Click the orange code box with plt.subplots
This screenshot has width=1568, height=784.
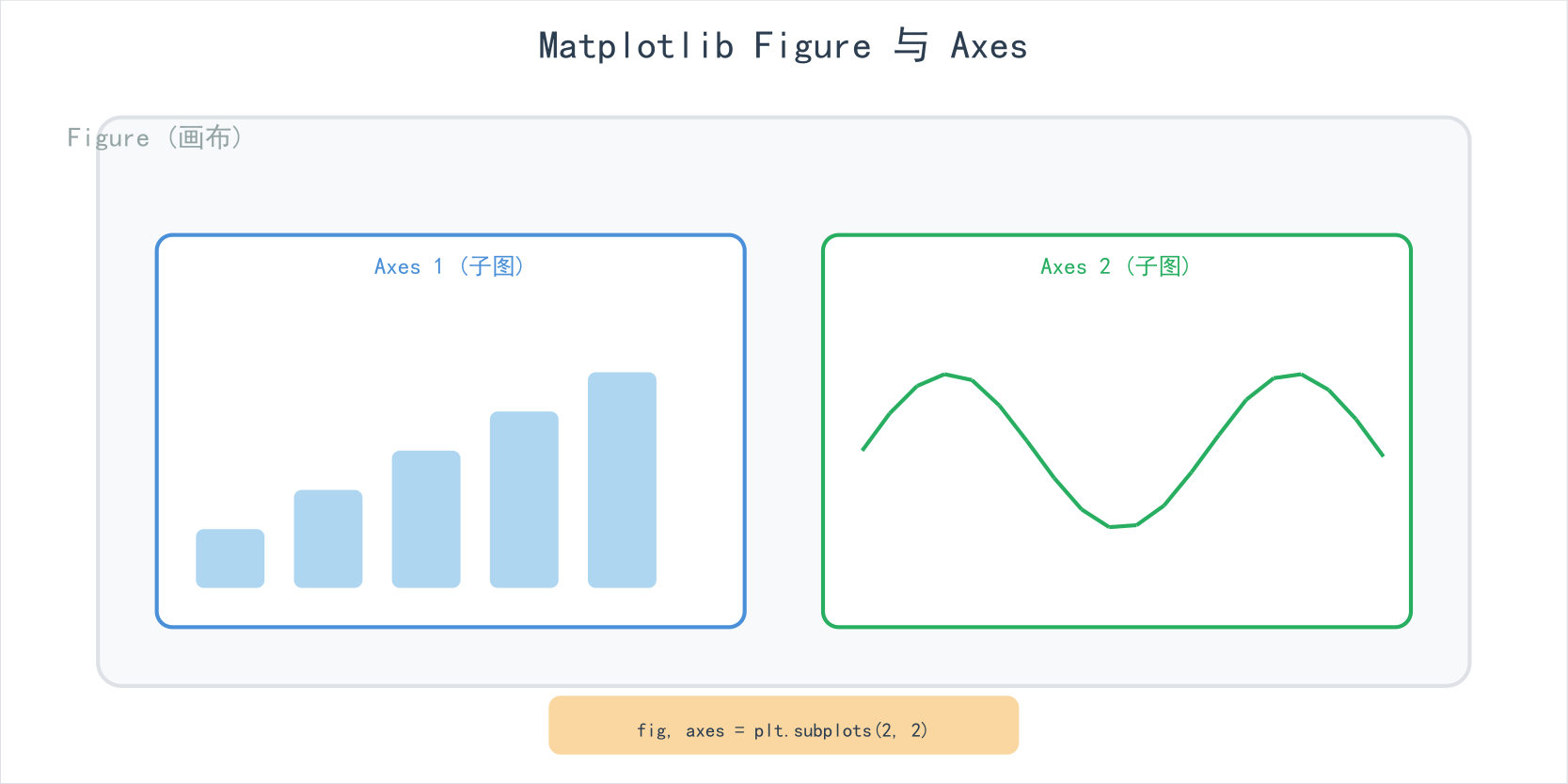[784, 725]
